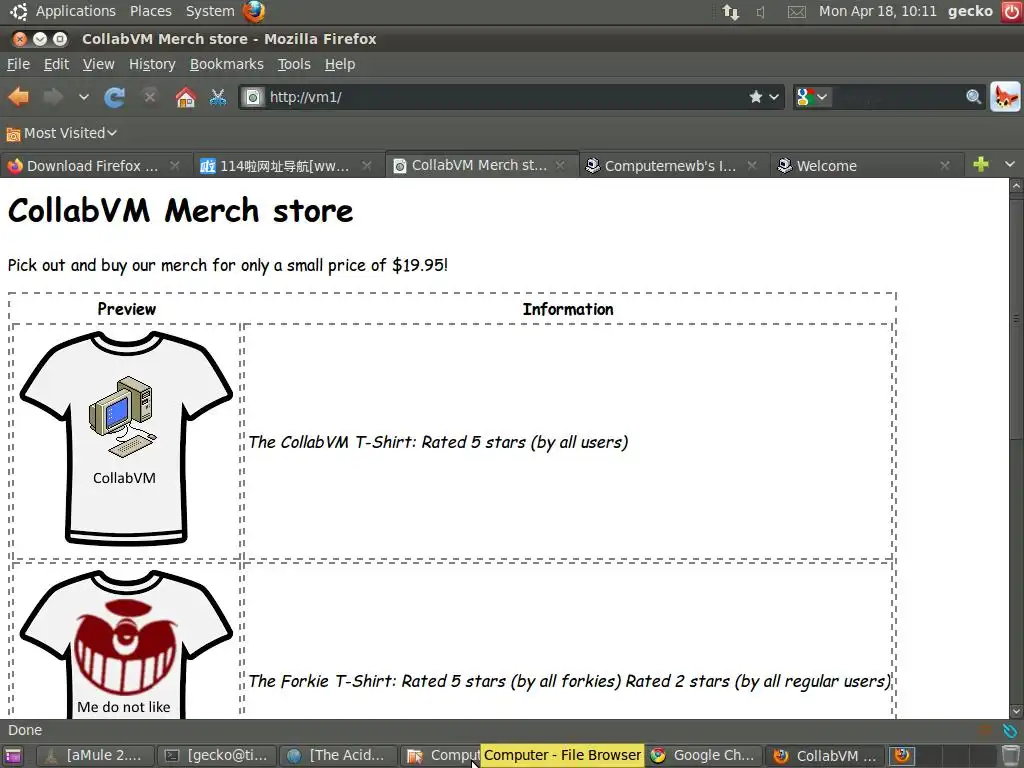Close the Download Firefox tab

pos(175,166)
